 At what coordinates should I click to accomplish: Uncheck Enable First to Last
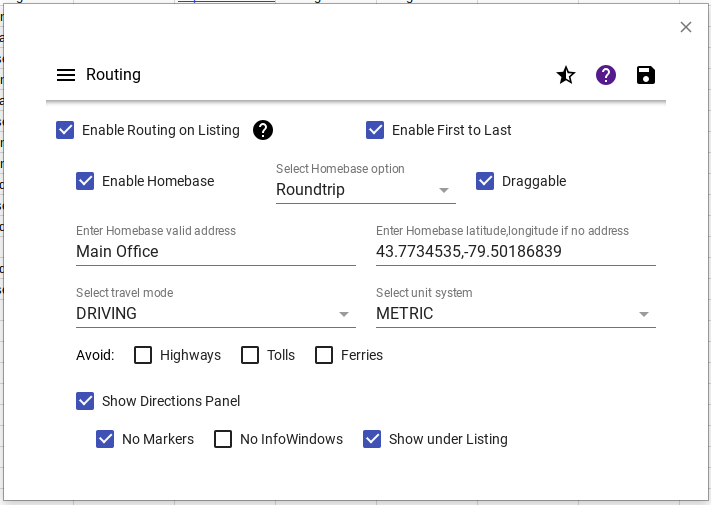coord(376,130)
